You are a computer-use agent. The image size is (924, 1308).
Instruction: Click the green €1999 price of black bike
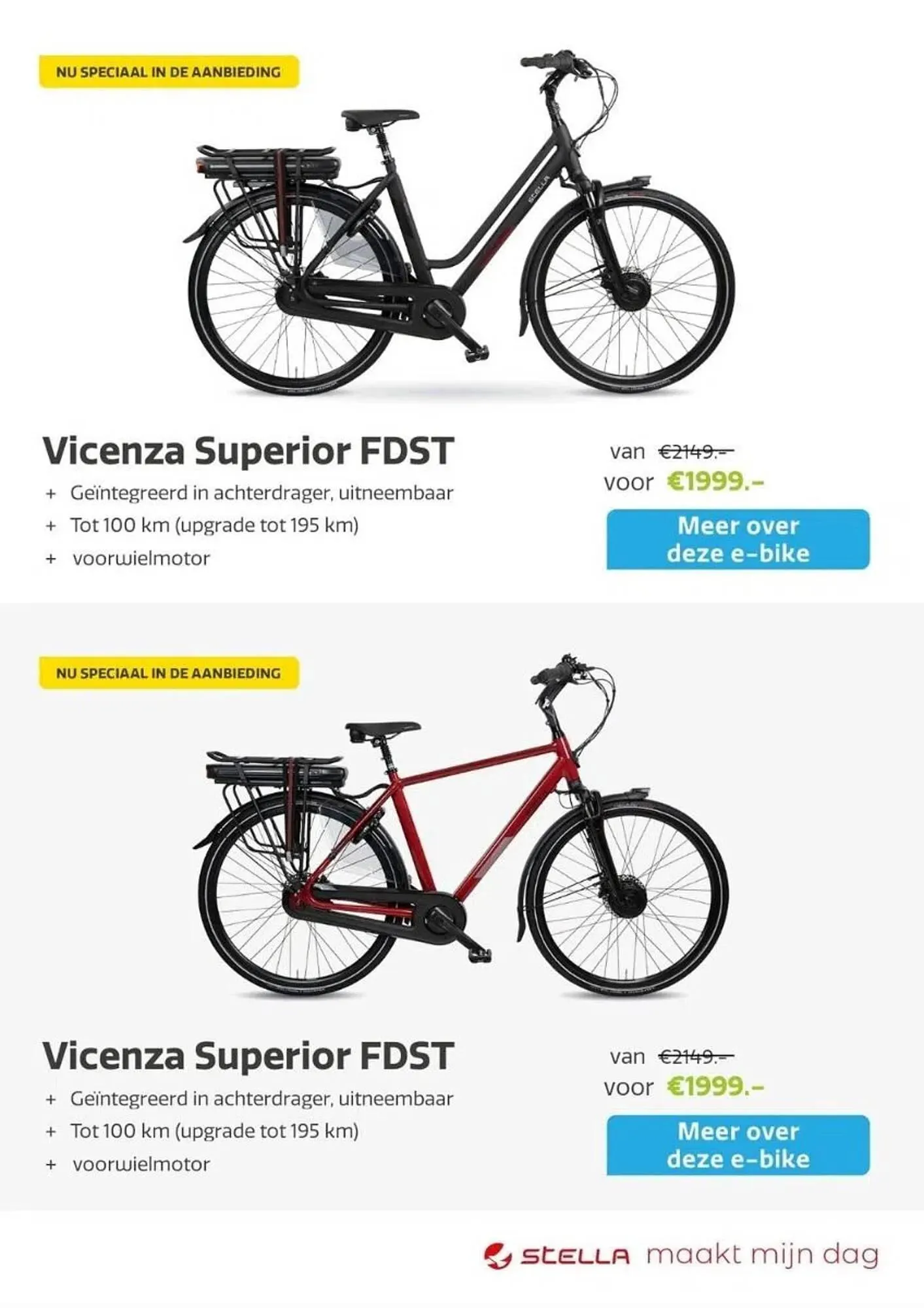point(715,482)
